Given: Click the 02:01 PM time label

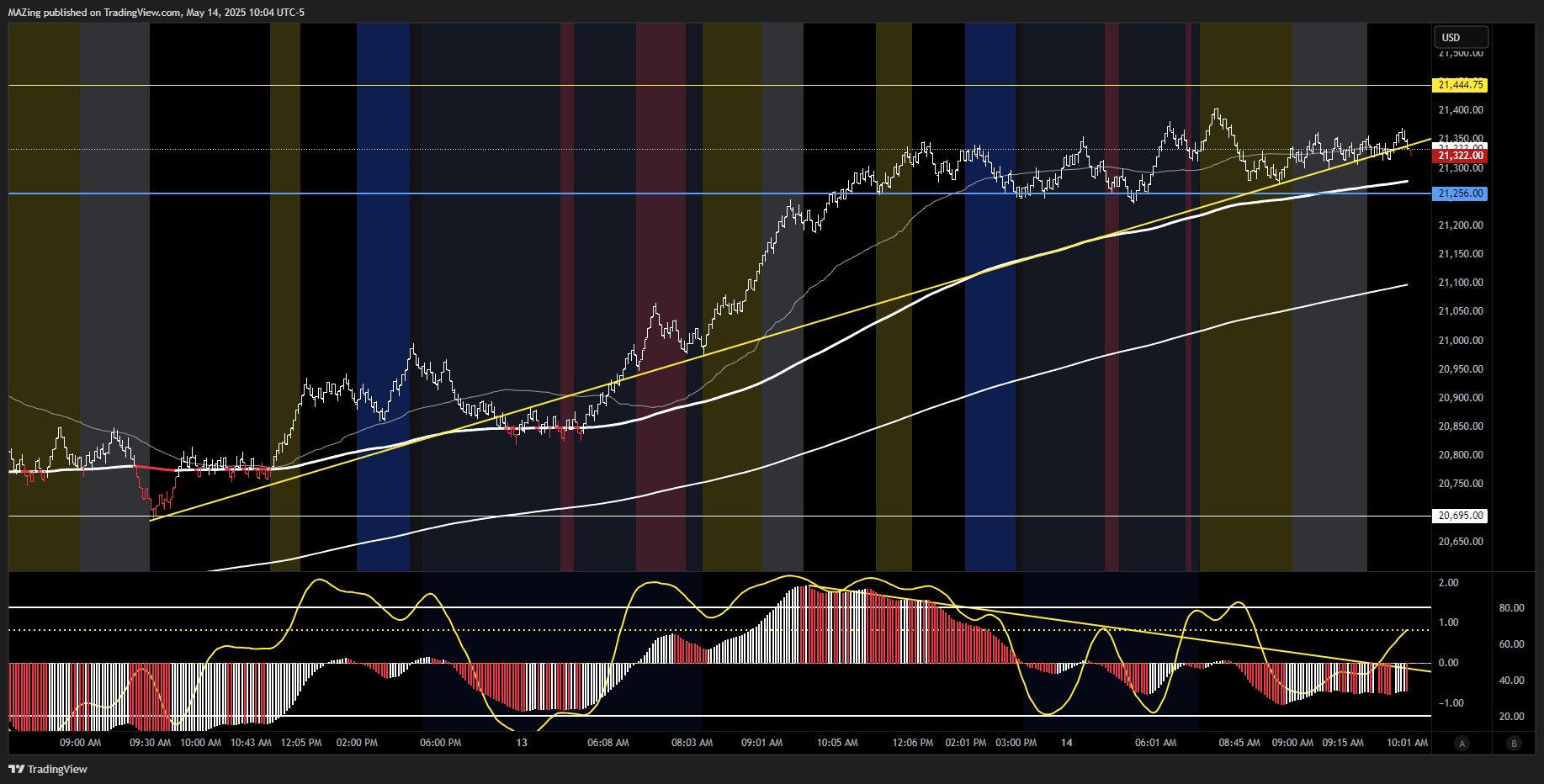Looking at the screenshot, I should coord(966,743).
